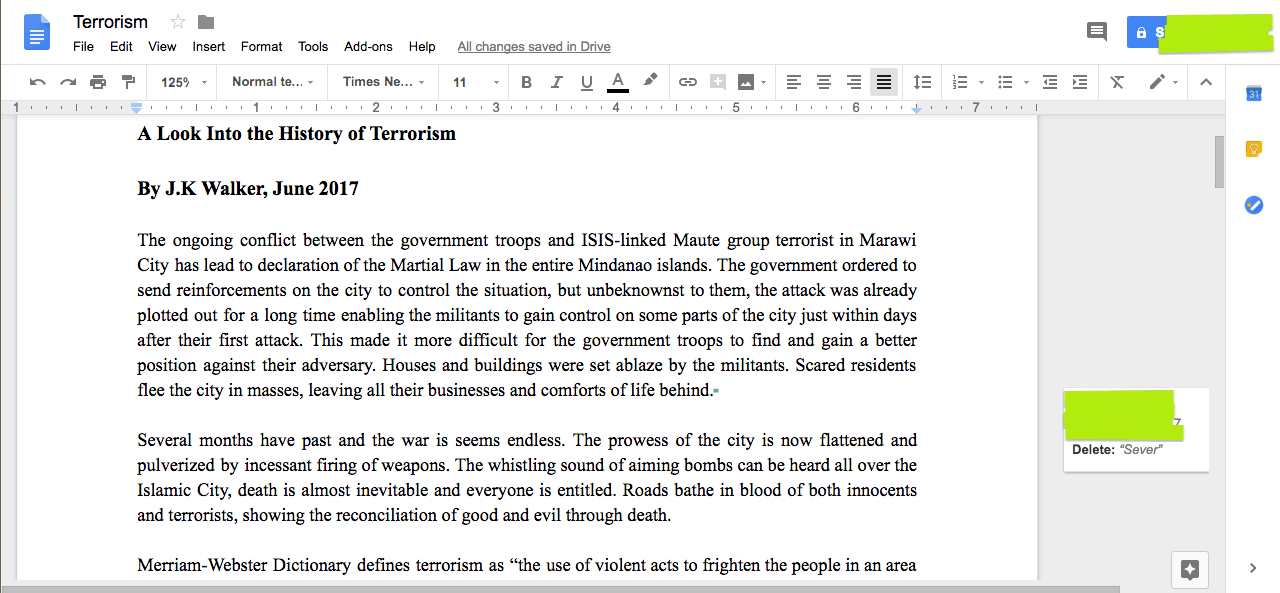This screenshot has height=593, width=1280.
Task: Open the View menu
Action: pyautogui.click(x=162, y=46)
